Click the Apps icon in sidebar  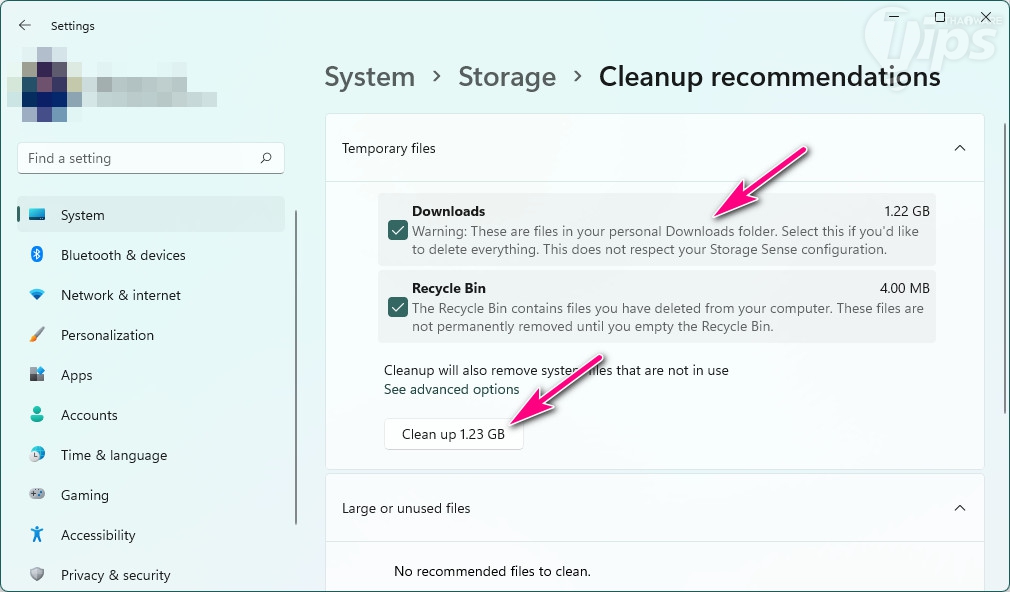tap(37, 374)
